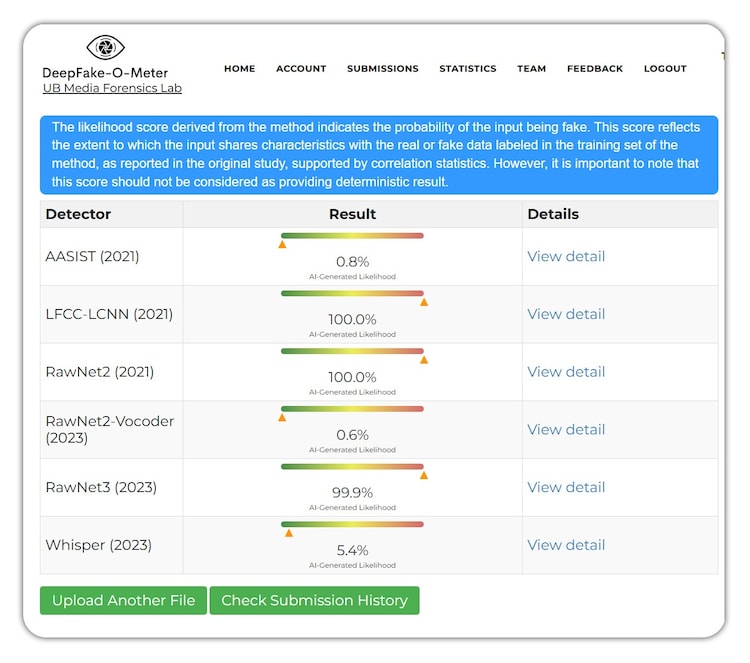
Task: Open the UB Media Forensics Lab link
Action: point(112,88)
